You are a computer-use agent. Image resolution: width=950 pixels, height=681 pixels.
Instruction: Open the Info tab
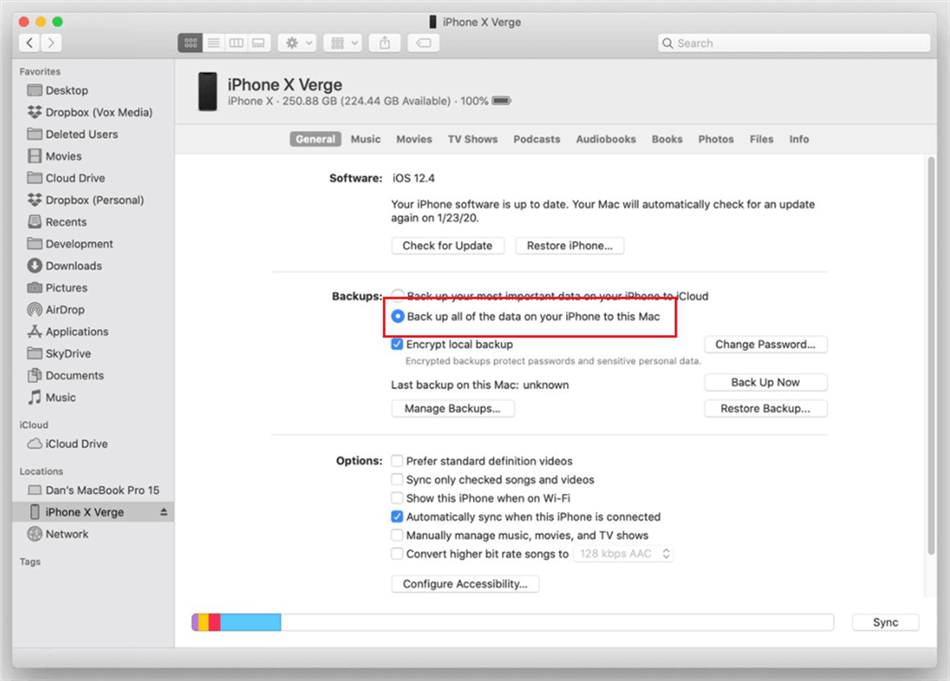point(799,139)
